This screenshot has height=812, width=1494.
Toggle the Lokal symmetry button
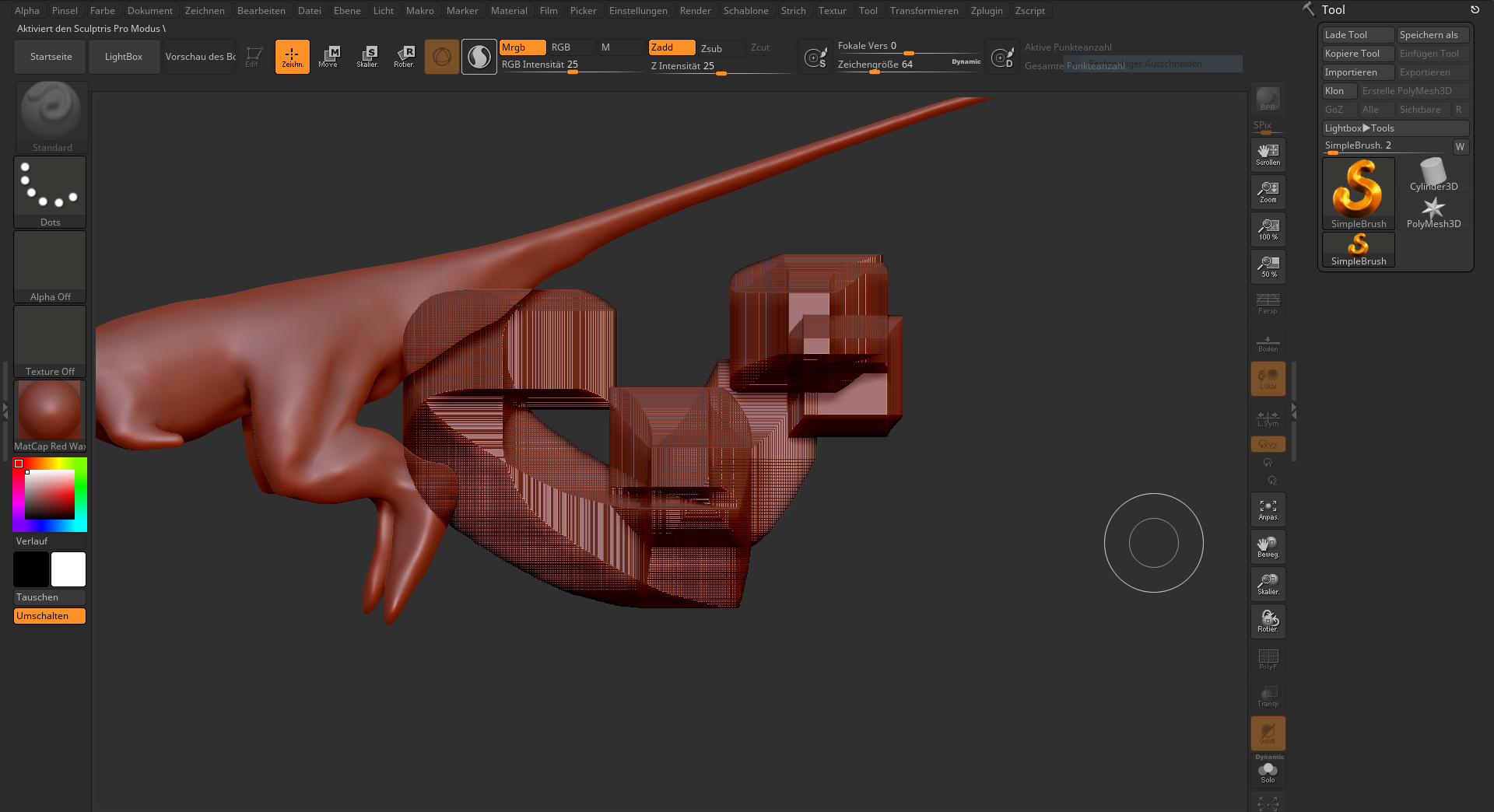coord(1268,379)
